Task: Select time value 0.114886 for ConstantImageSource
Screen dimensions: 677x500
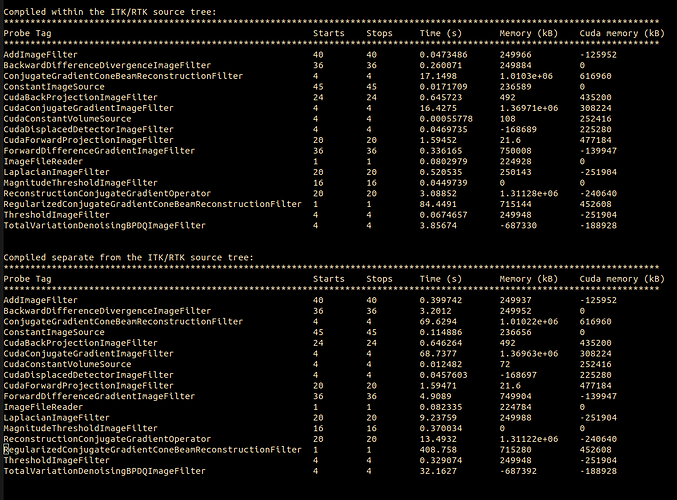Action: tap(441, 332)
